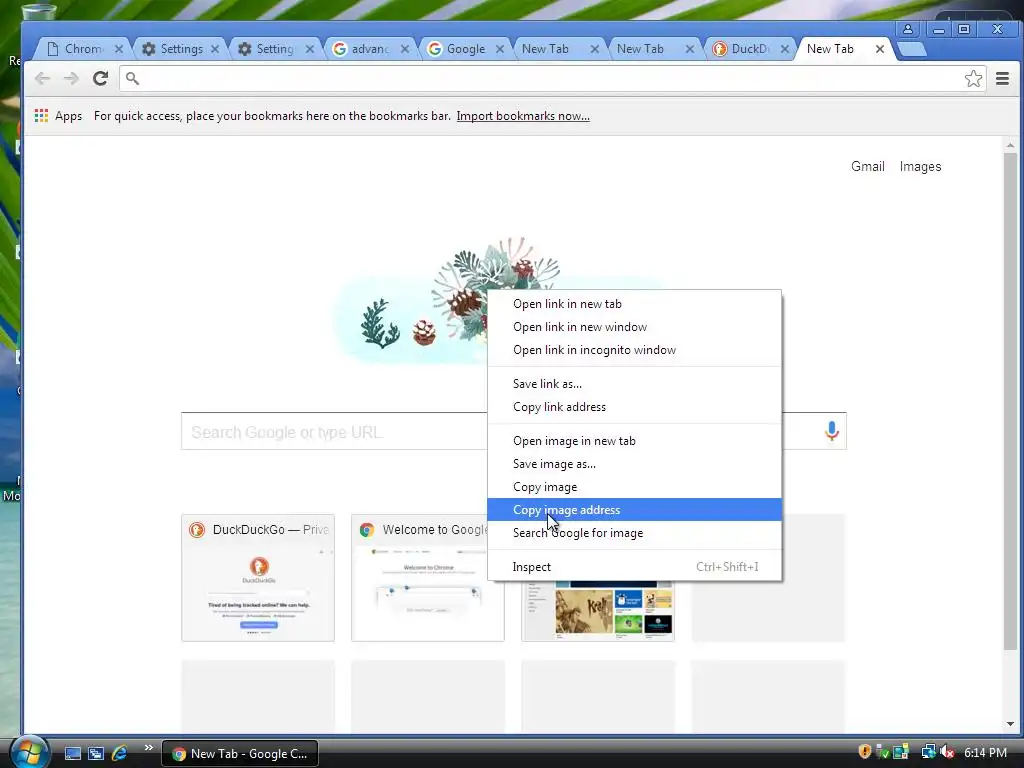The image size is (1024, 768).
Task: Select Copy link address
Action: tap(634, 407)
